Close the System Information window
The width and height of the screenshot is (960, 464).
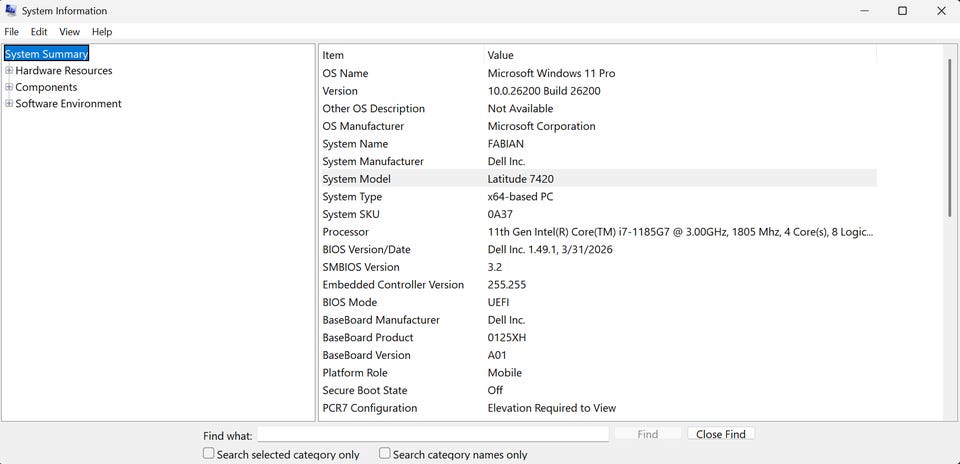[x=941, y=11]
